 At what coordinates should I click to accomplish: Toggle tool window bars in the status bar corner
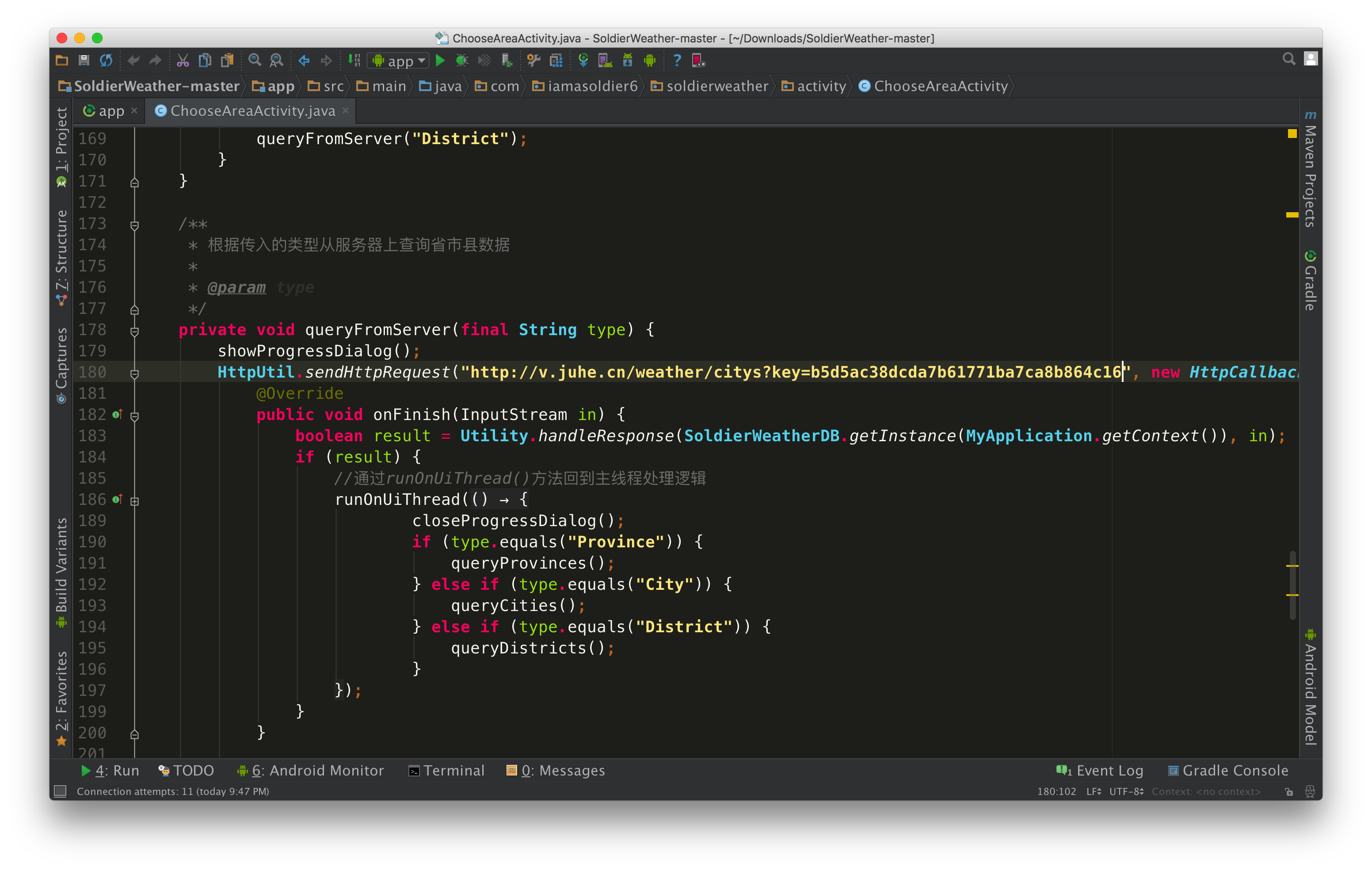coord(61,791)
